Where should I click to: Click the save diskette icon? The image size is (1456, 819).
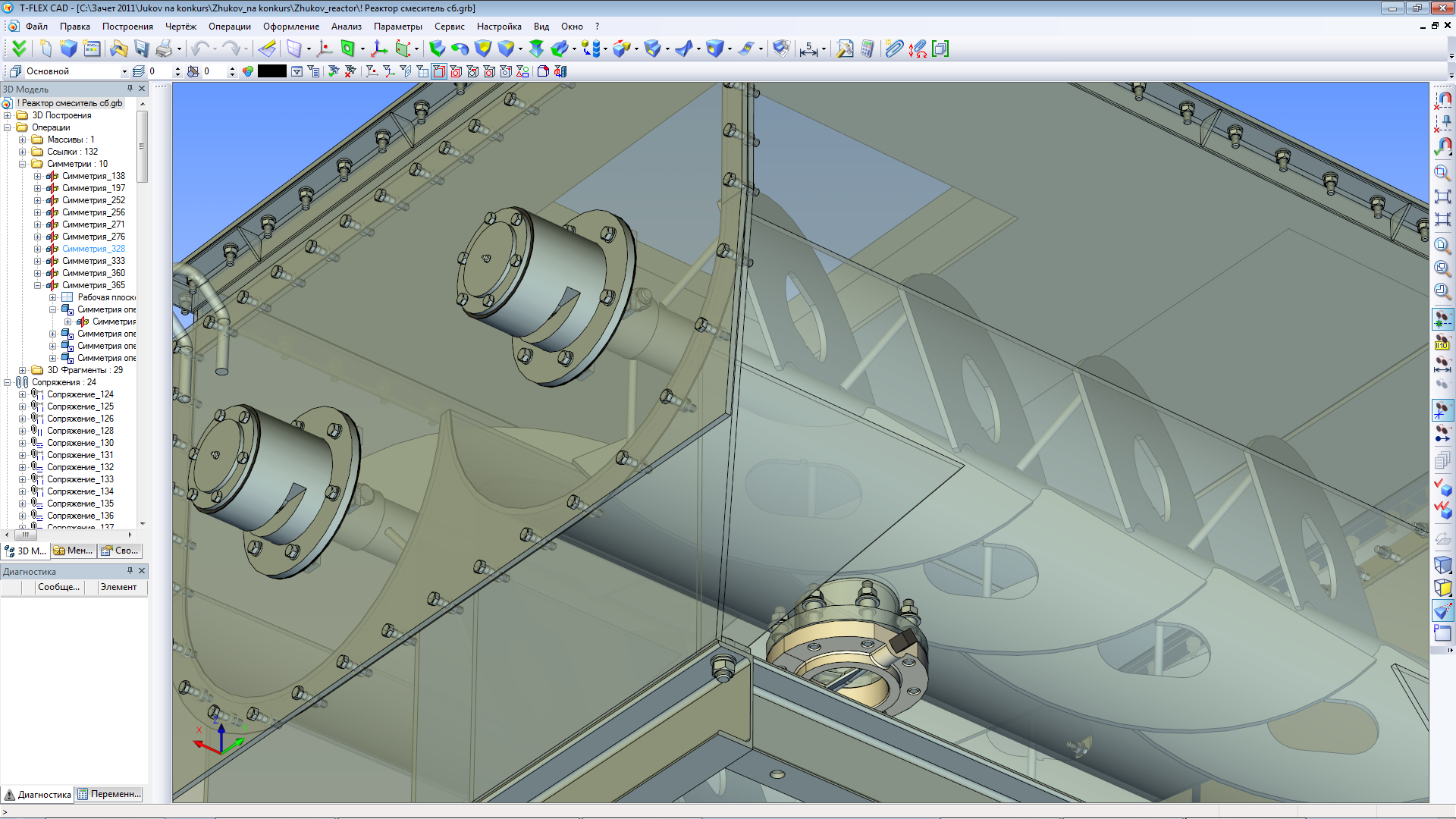click(142, 49)
